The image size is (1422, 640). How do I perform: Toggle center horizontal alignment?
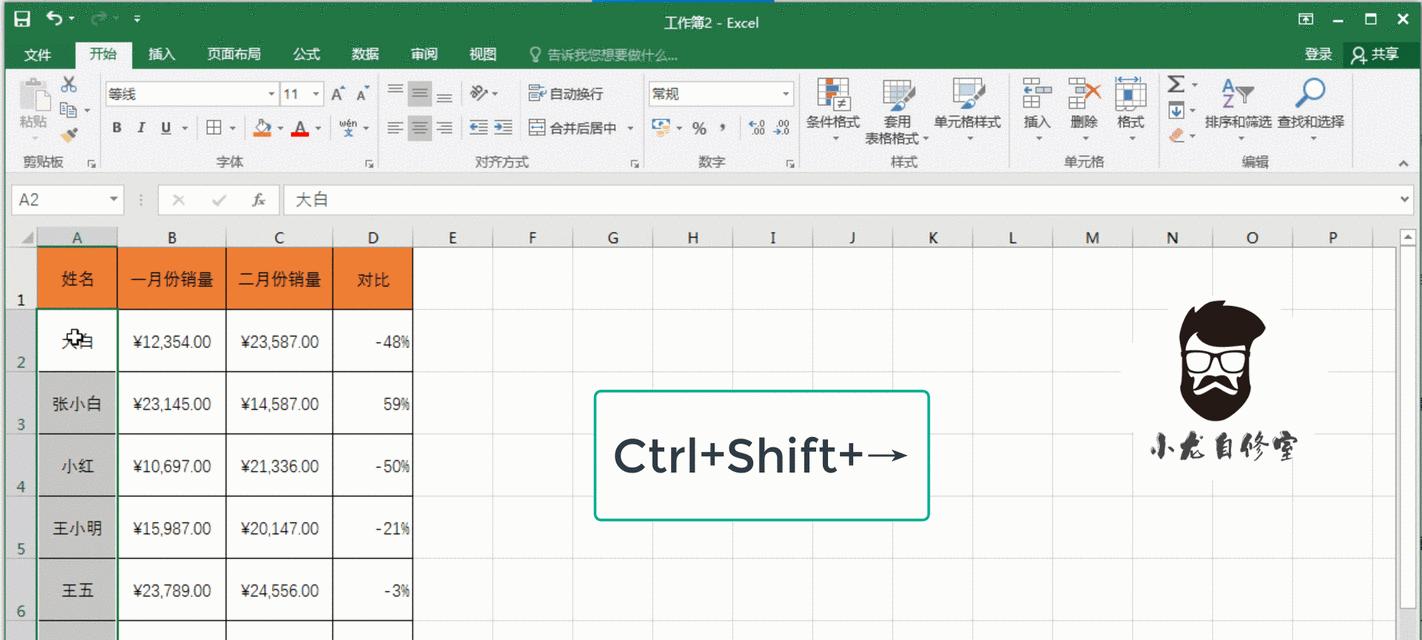click(x=420, y=128)
